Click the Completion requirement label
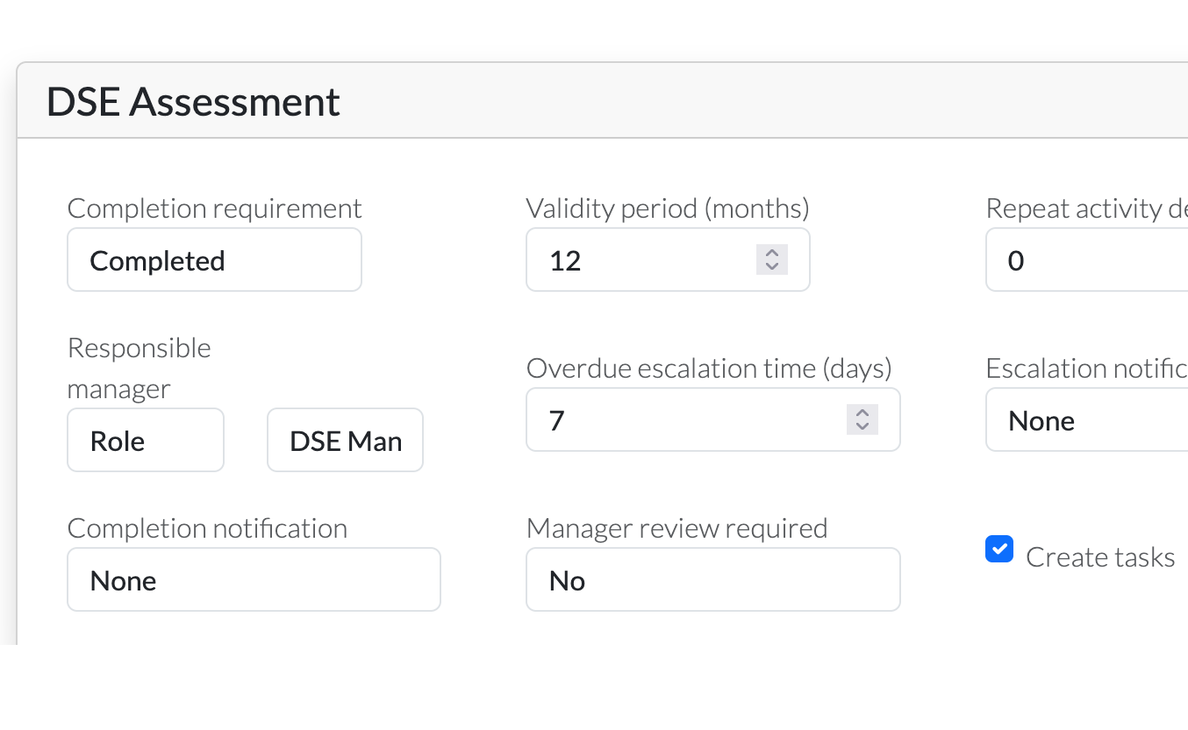Screen dimensions: 1188x730 214,208
